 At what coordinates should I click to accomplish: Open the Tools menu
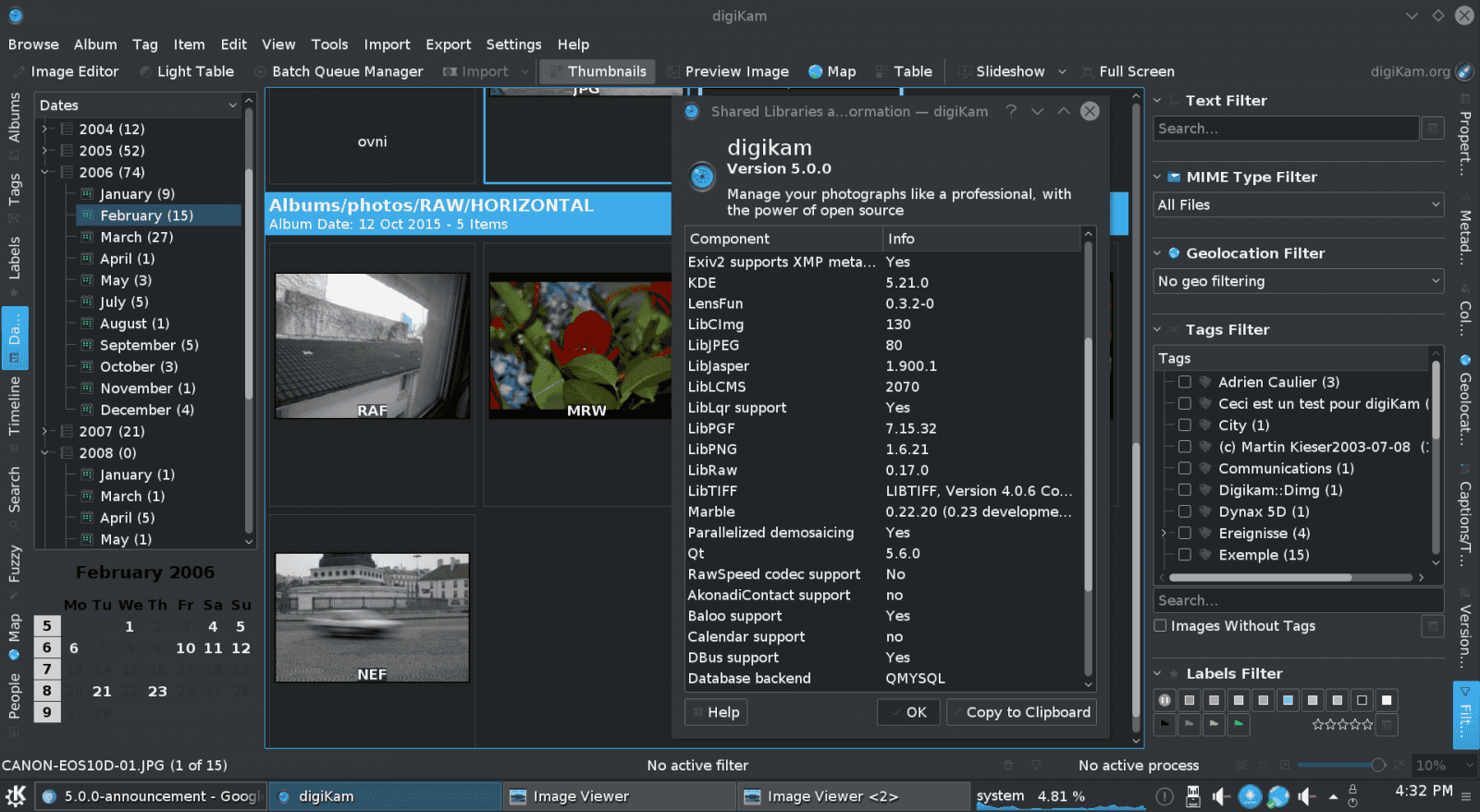click(x=329, y=44)
